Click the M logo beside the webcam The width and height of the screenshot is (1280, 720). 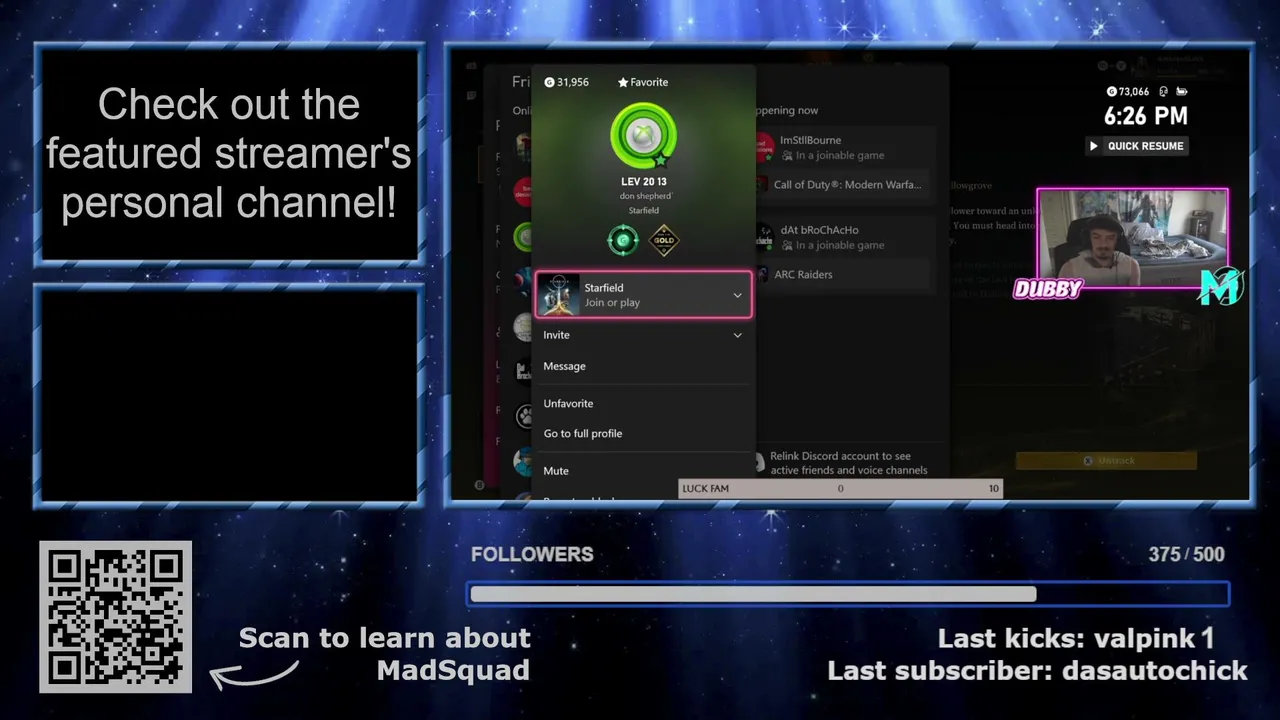[x=1220, y=287]
